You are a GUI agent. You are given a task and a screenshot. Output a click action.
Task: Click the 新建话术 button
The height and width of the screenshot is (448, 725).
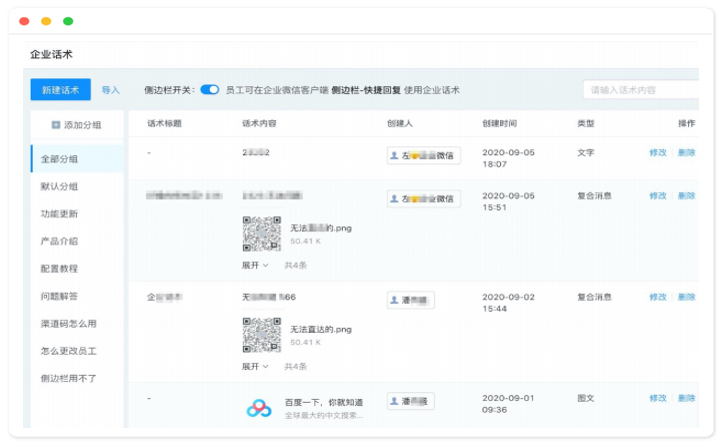pos(60,90)
